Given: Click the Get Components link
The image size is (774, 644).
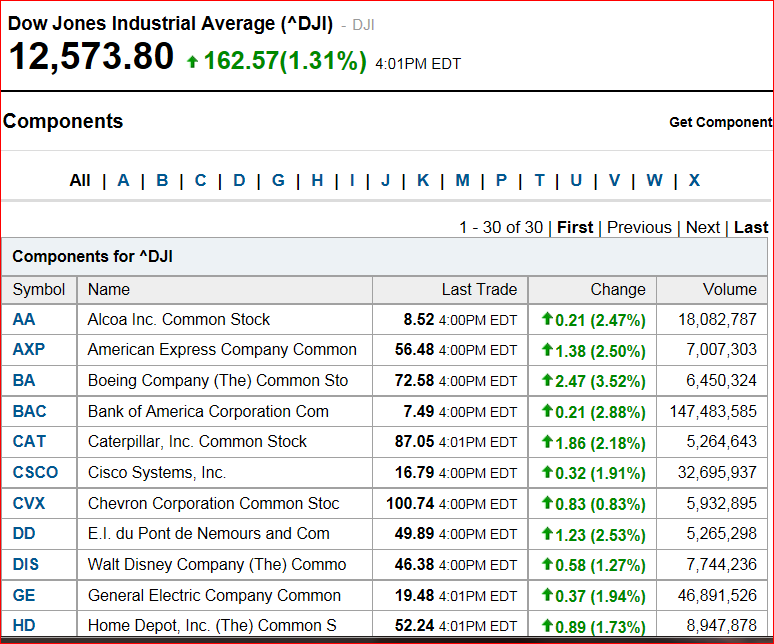Looking at the screenshot, I should pyautogui.click(x=721, y=122).
